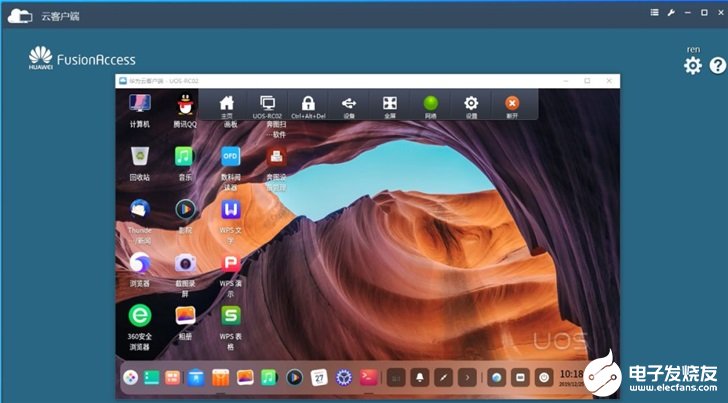Click the blue globe icon in the dock
728x403 pixels.
(496, 377)
